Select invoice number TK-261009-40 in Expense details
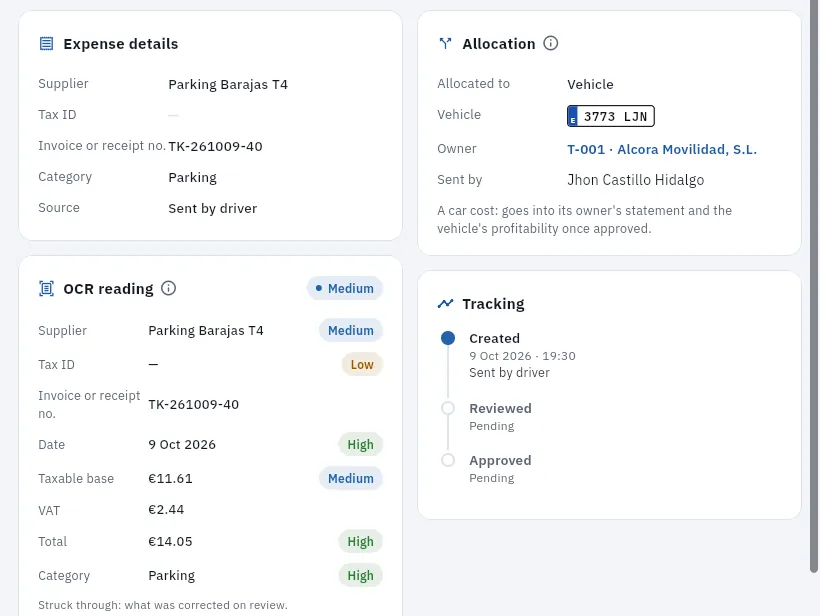 click(215, 146)
